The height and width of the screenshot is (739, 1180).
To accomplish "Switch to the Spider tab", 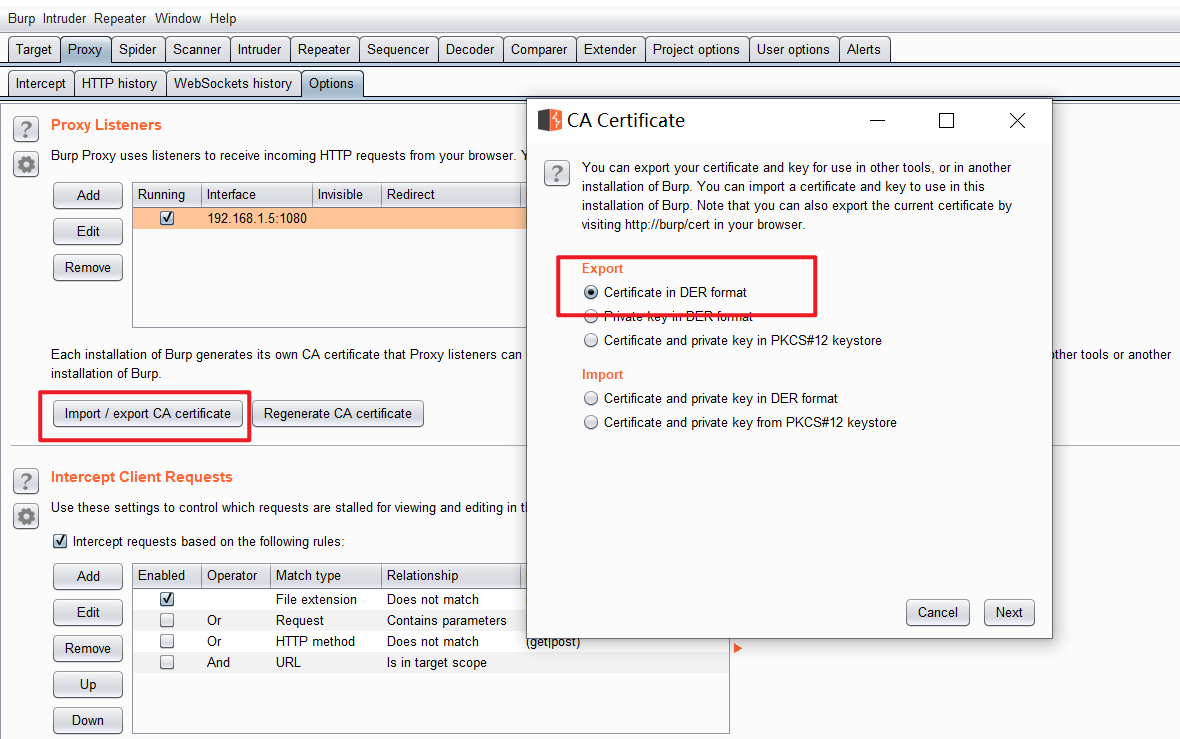I will click(138, 50).
